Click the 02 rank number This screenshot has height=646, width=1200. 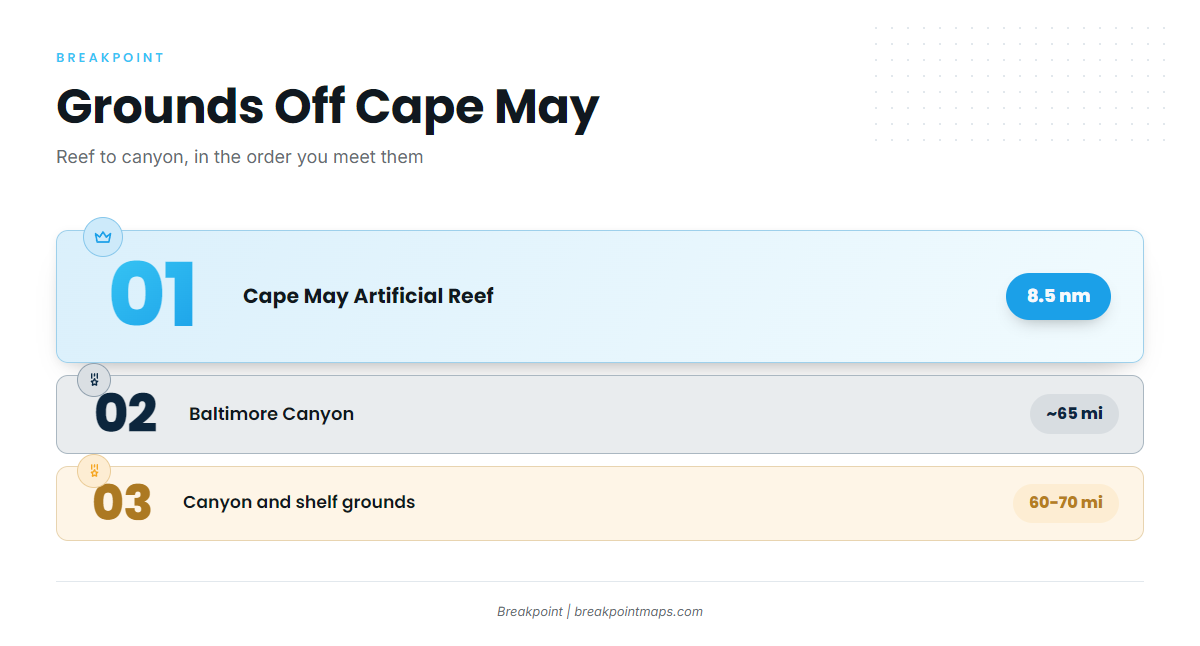[126, 414]
